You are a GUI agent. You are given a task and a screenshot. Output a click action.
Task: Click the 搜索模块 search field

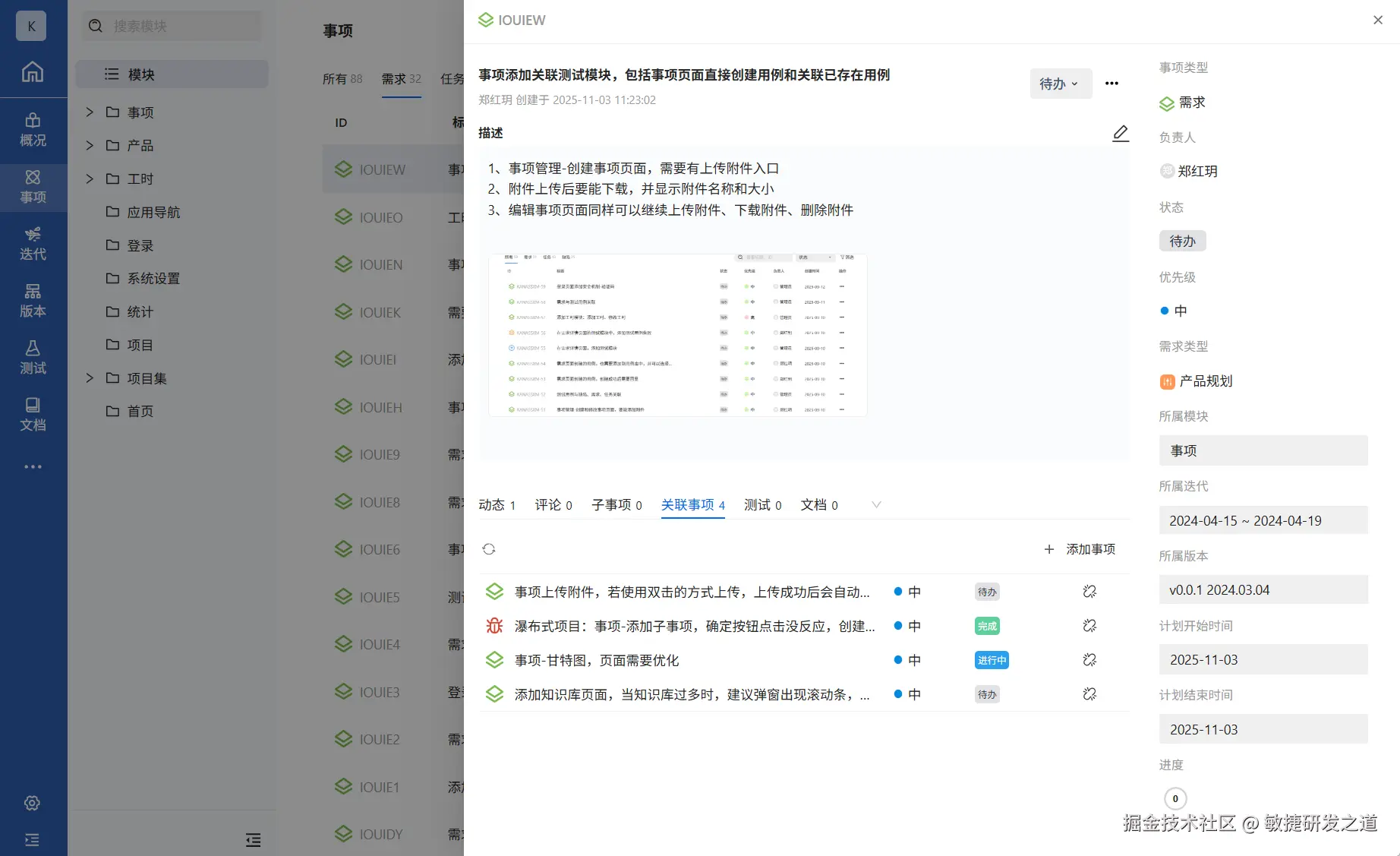tap(173, 26)
